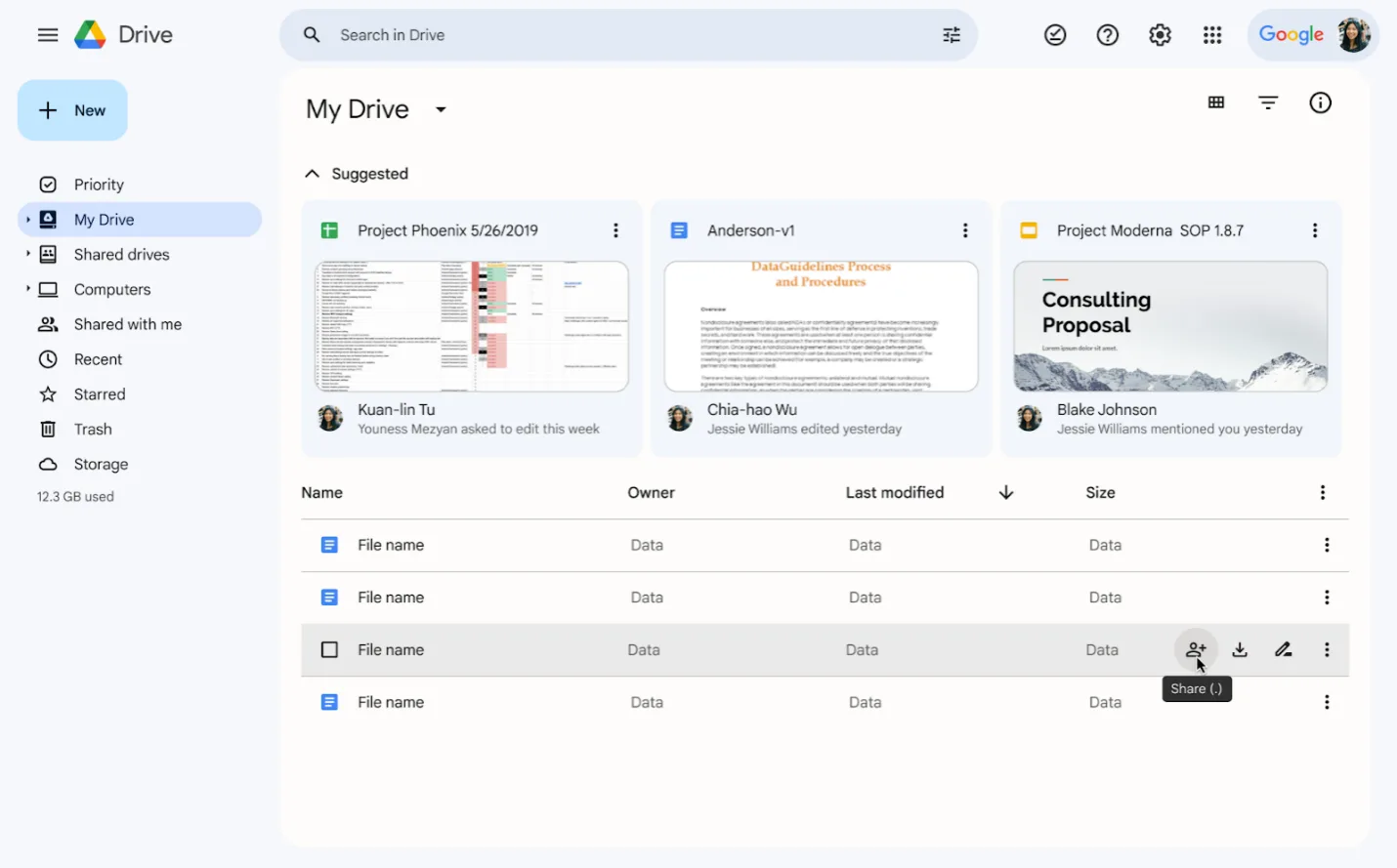This screenshot has height=868, width=1397.
Task: Check the checkbox on the highlighted file row
Action: tap(329, 649)
